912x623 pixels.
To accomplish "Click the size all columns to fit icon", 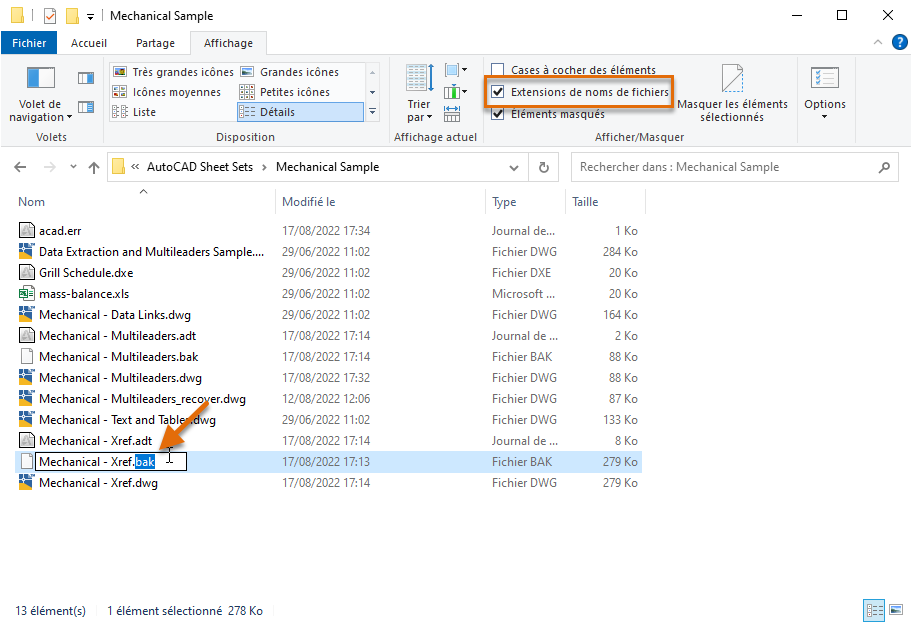I will coord(452,113).
